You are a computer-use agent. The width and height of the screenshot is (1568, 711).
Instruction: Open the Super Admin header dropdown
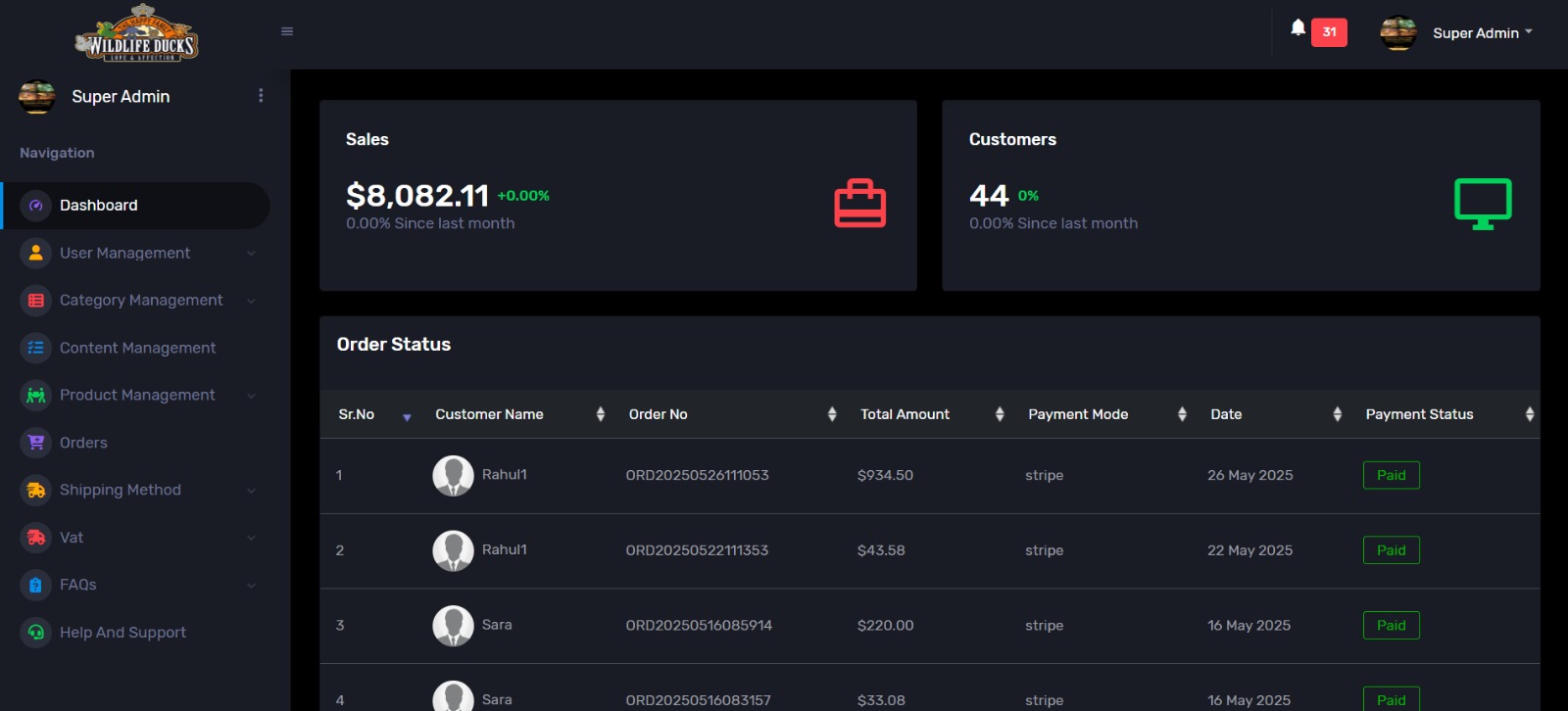point(1482,33)
